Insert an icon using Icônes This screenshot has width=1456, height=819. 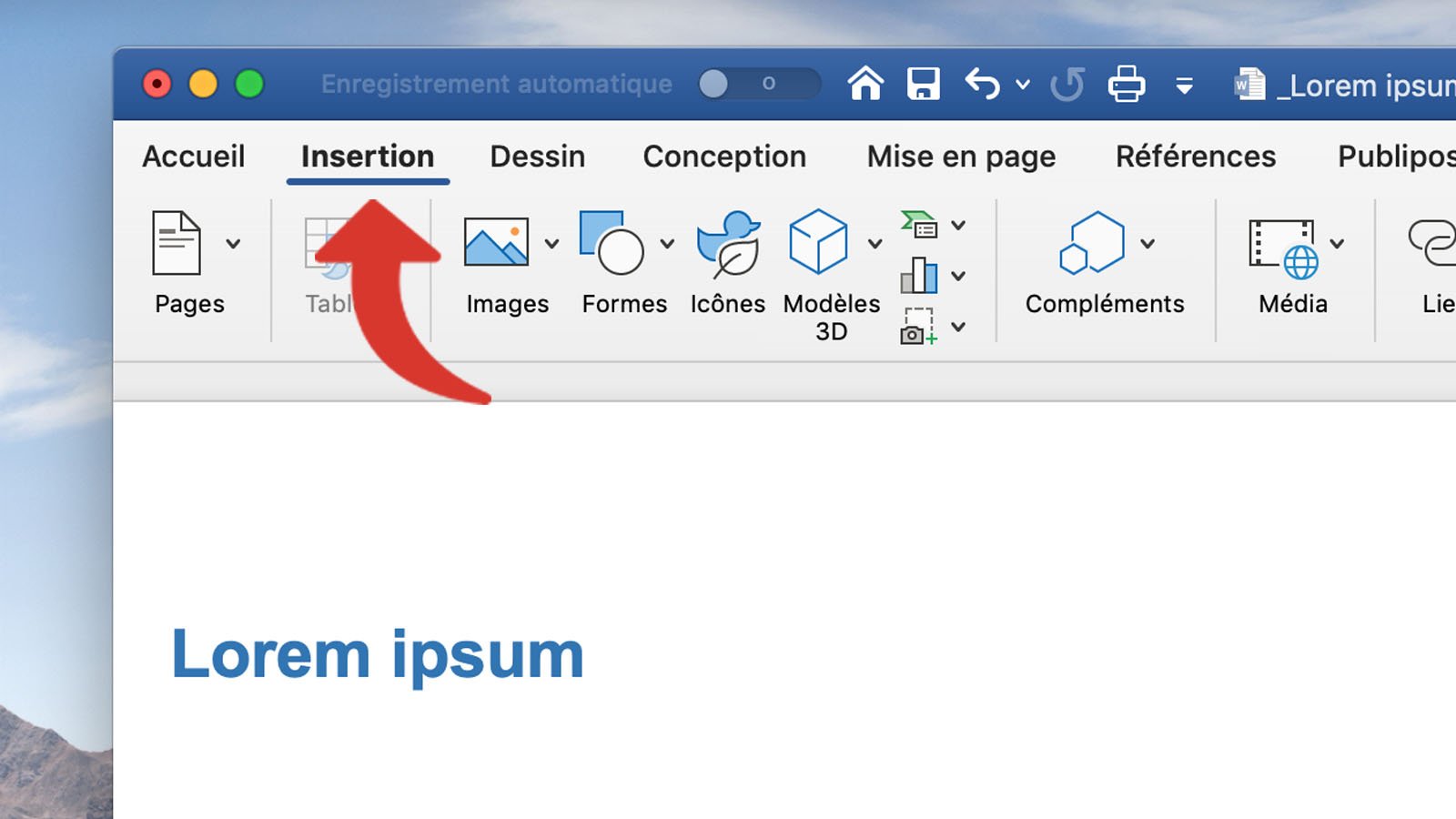[727, 244]
